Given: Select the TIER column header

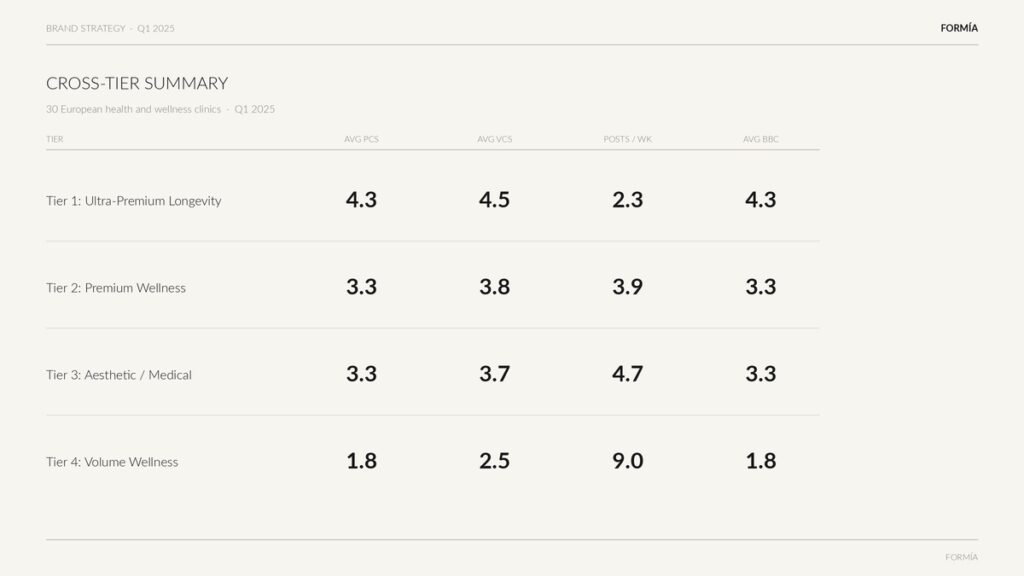Looking at the screenshot, I should tap(55, 139).
